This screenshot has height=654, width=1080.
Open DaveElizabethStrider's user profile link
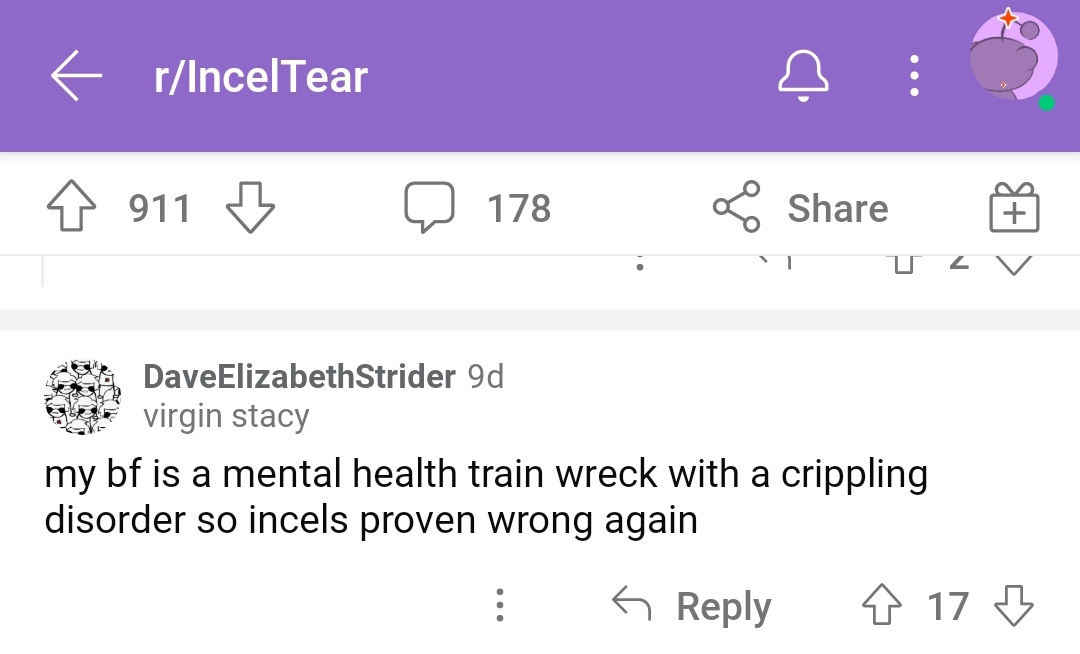(x=299, y=377)
